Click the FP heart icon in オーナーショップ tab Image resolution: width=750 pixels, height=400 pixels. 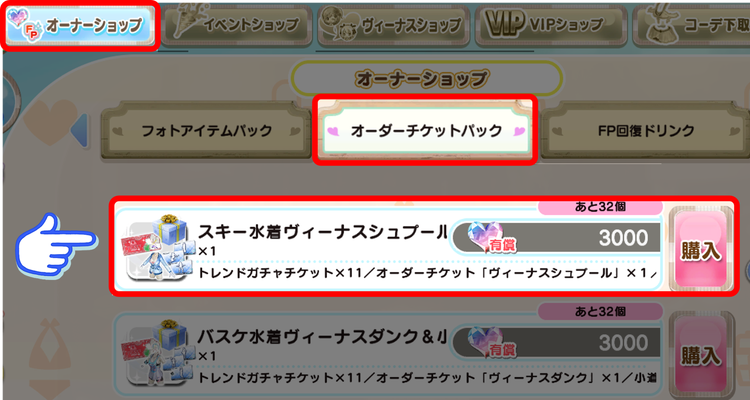coord(27,26)
